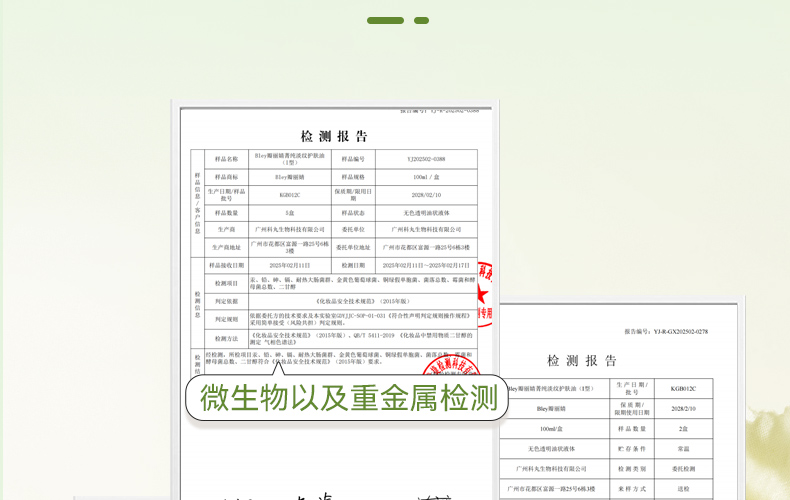Click 生产日期/批号 label in right report
This screenshot has height=500, width=790.
coord(632,389)
